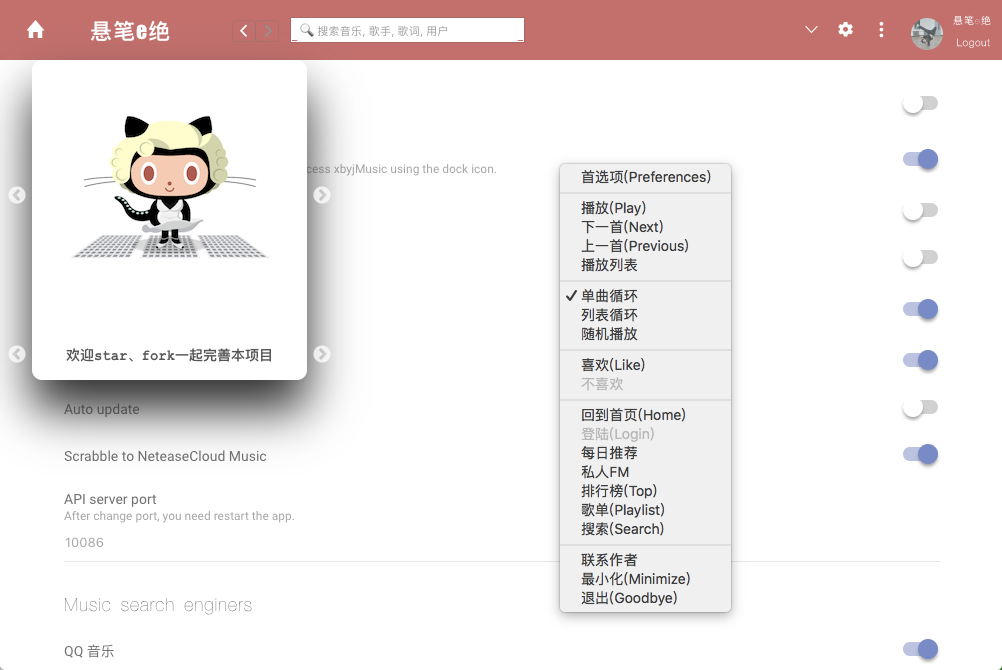The height and width of the screenshot is (670, 1002).
Task: Select 首选项(Preferences) in context menu
Action: tap(645, 177)
